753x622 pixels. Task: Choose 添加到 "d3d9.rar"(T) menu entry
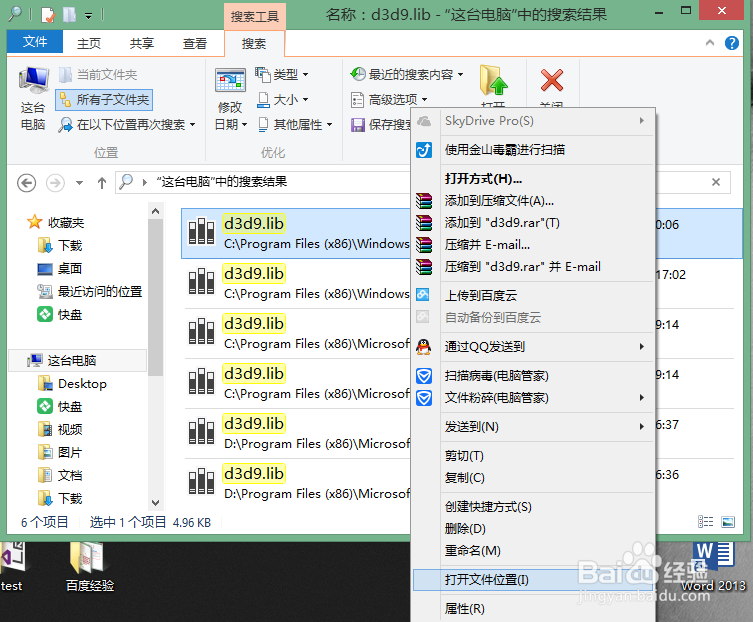point(533,223)
